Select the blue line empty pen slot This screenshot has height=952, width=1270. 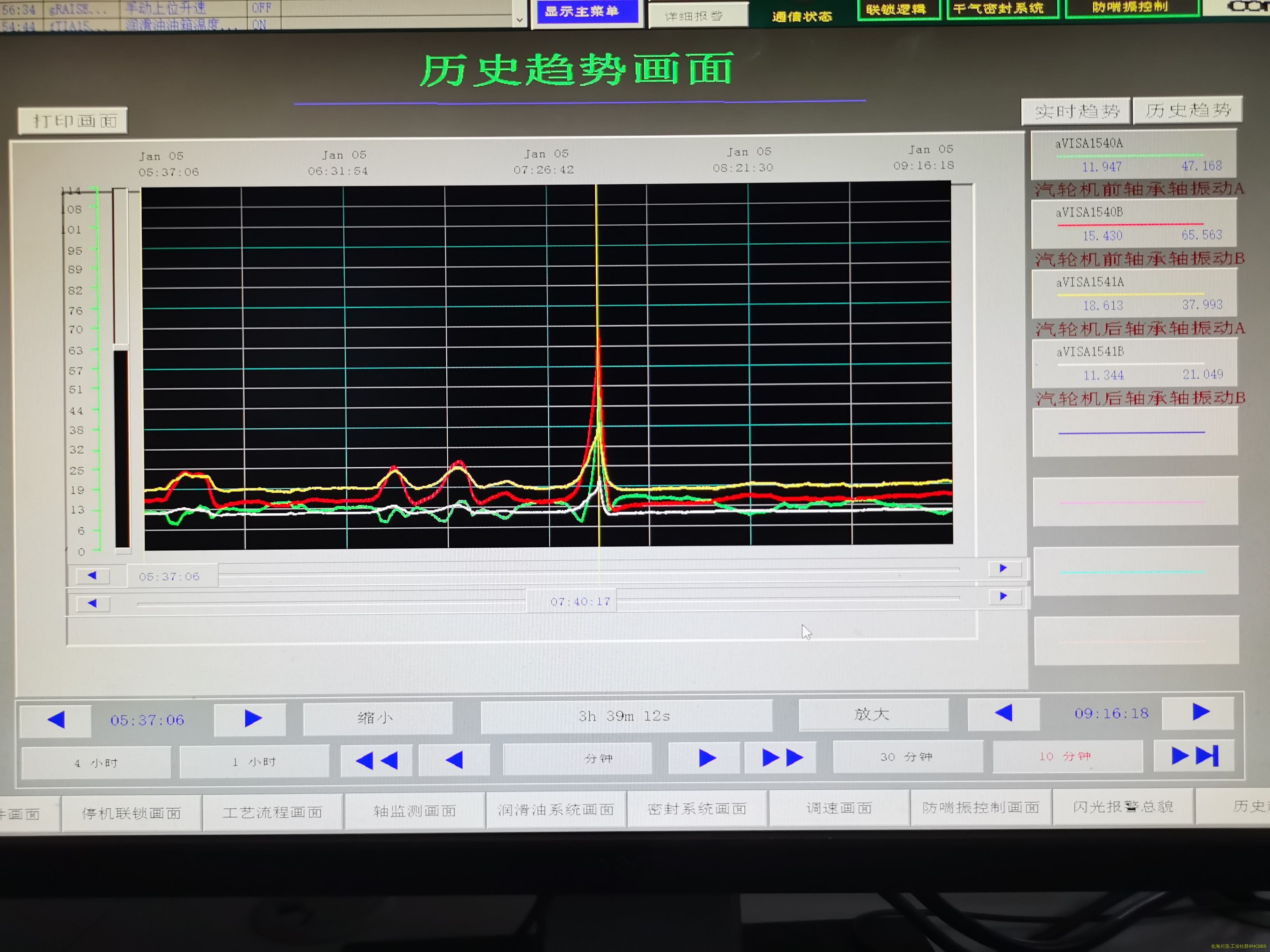pos(1135,433)
